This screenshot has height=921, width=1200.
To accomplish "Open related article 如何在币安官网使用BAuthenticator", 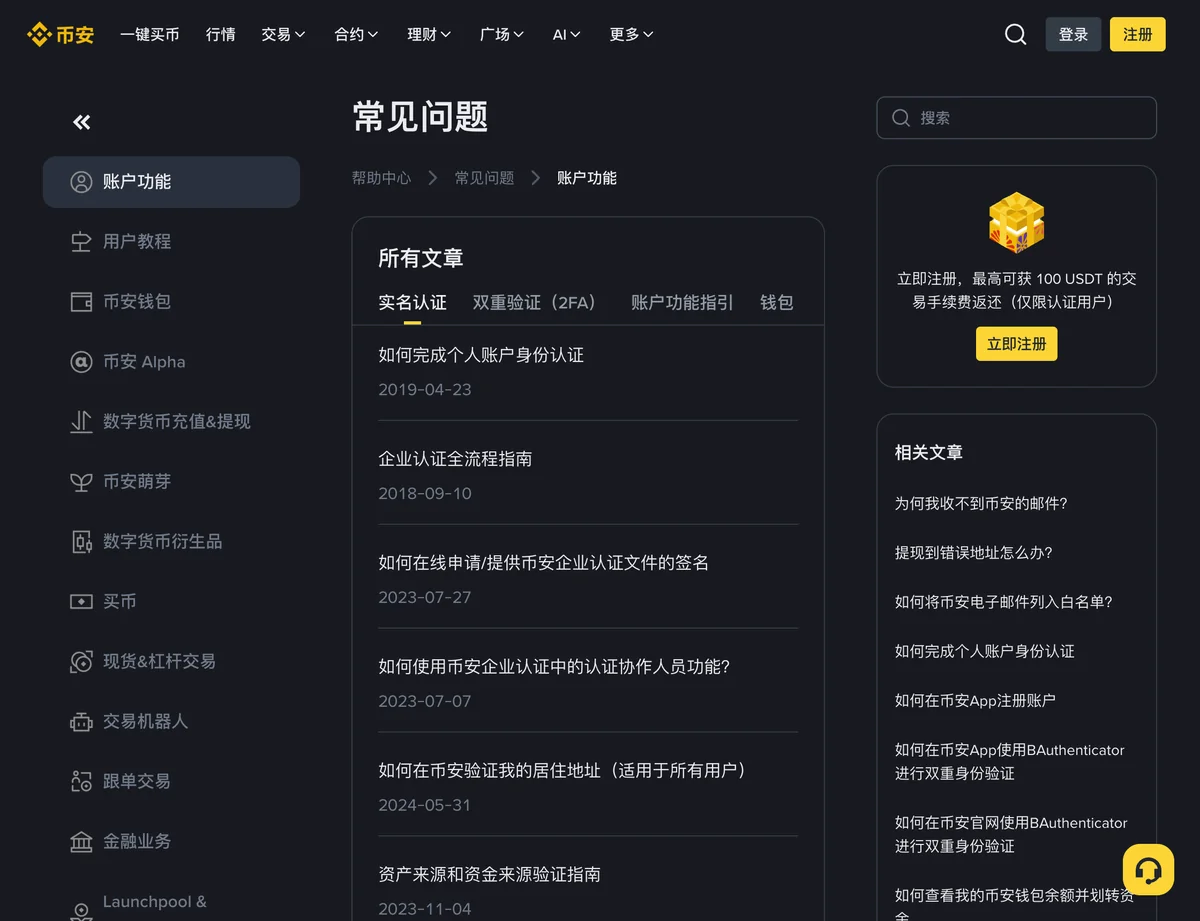I will coord(1011,835).
